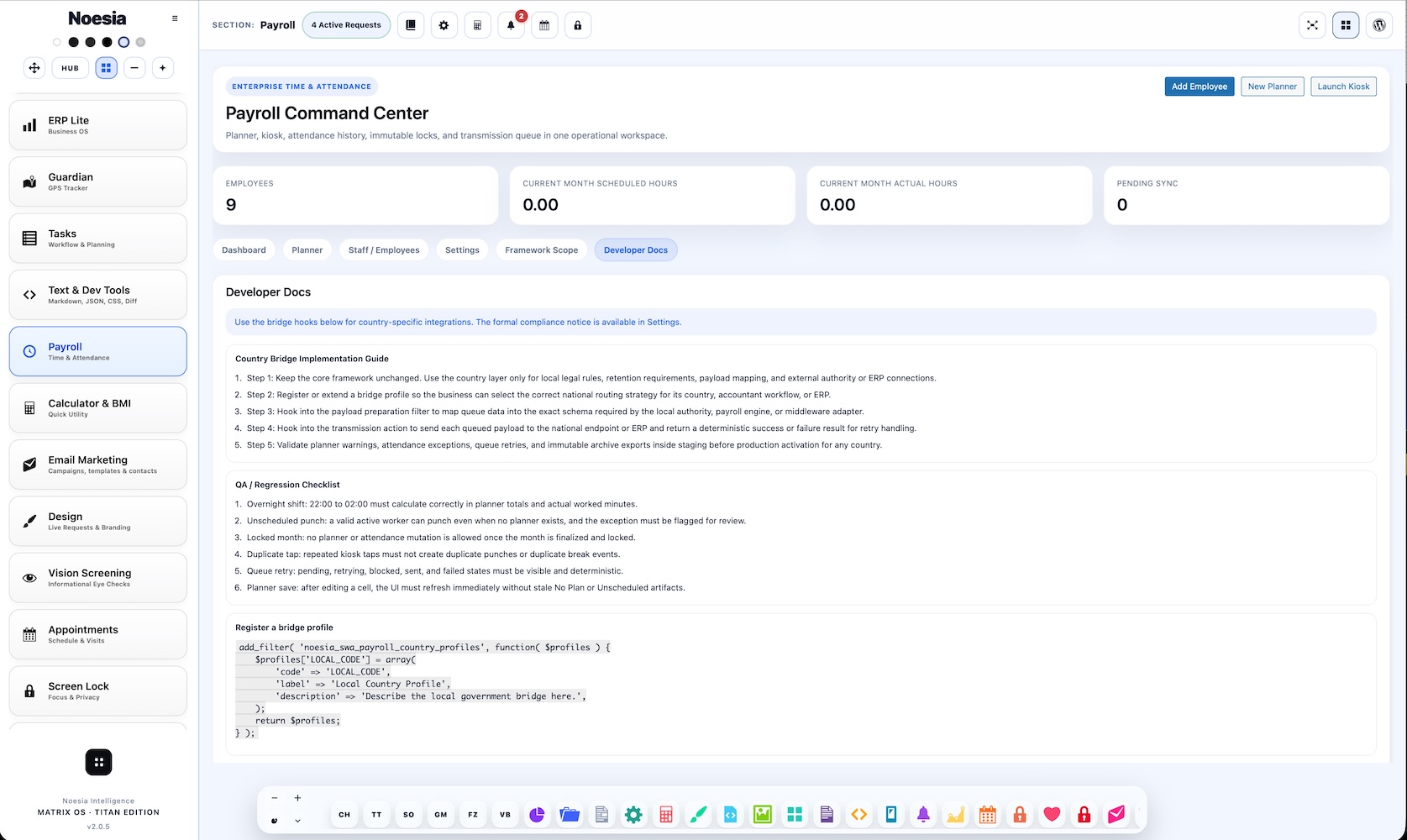Viewport: 1407px width, 840px height.
Task: Click the Add Employee button
Action: tap(1200, 87)
